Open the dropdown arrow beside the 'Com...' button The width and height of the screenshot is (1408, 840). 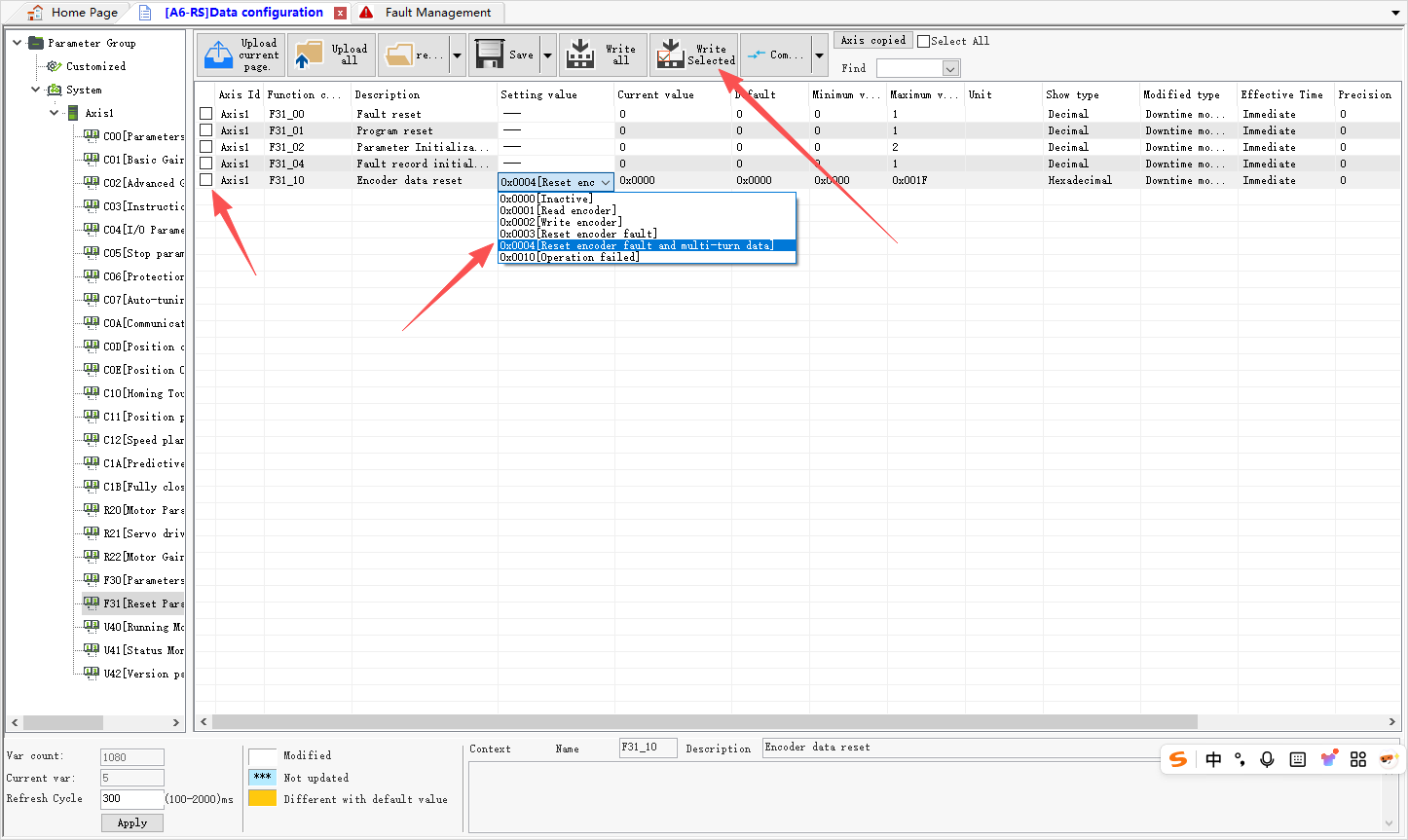point(819,55)
